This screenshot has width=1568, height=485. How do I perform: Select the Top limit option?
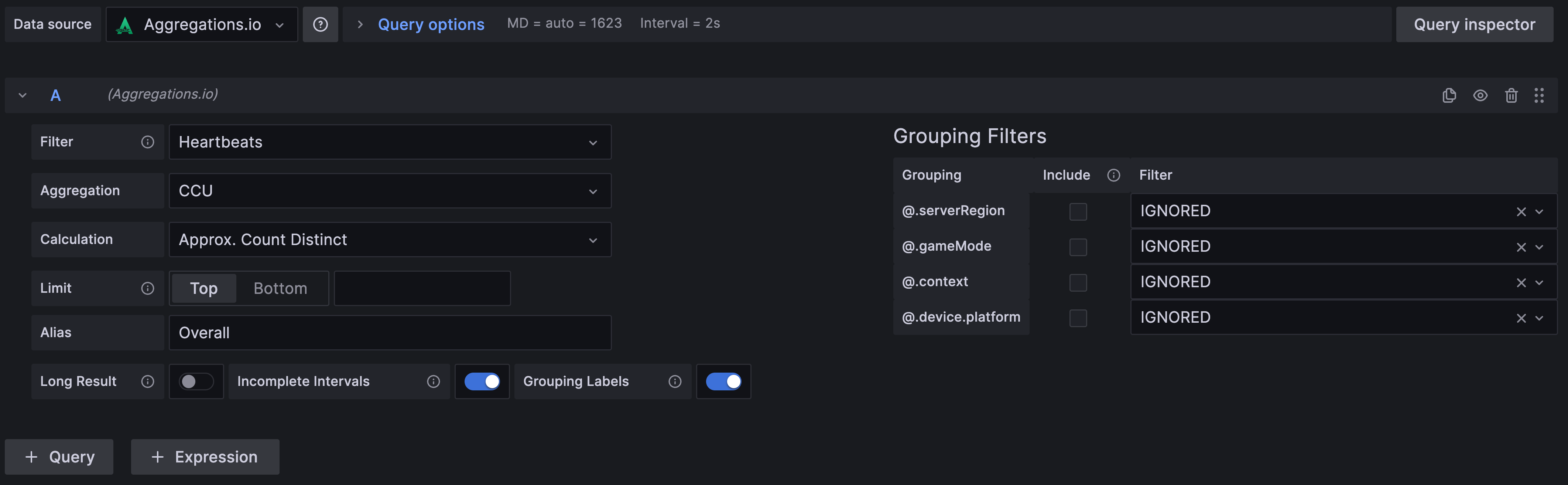tap(204, 288)
